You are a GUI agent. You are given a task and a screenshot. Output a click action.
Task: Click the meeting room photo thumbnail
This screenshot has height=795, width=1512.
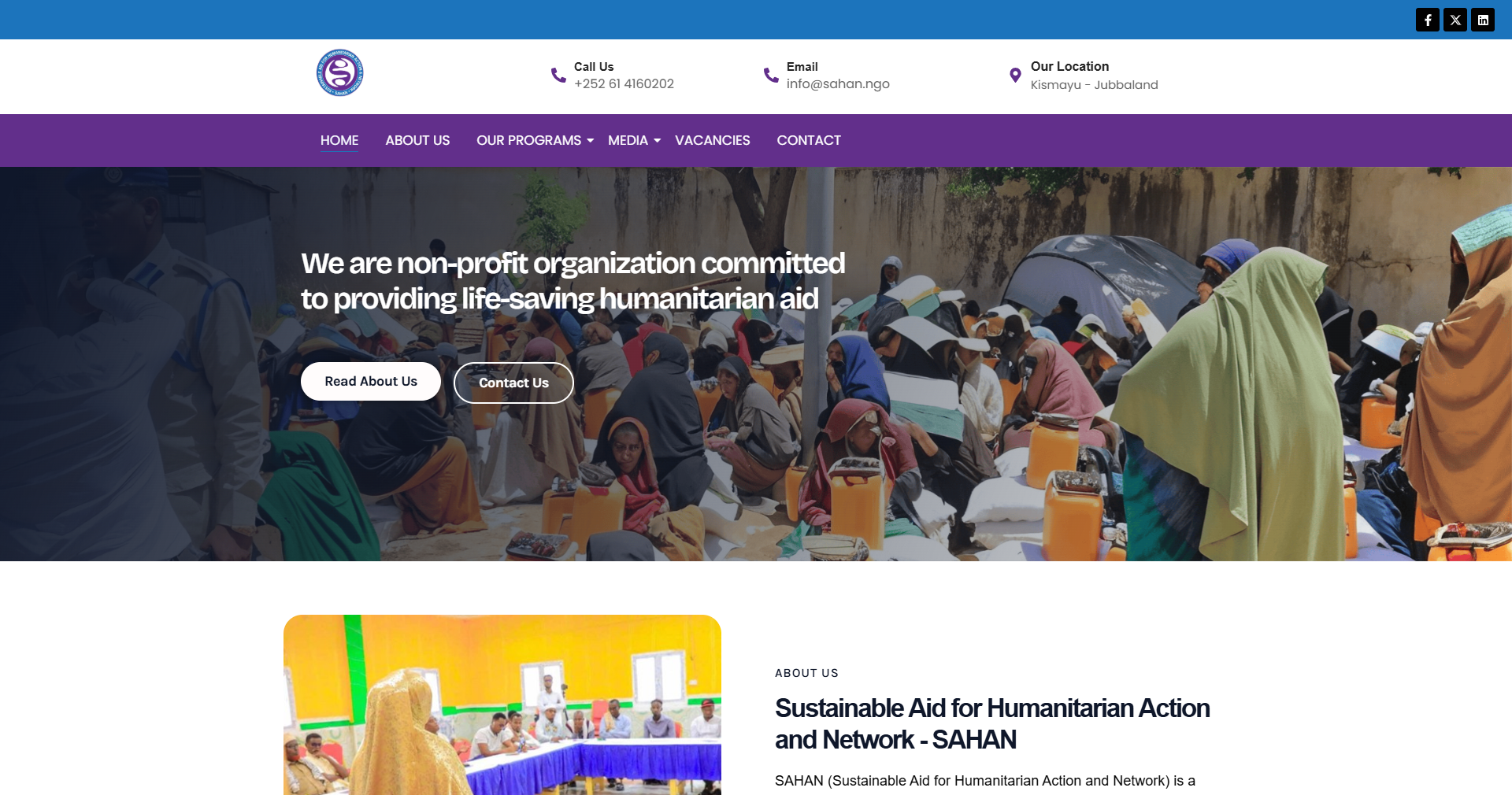(502, 704)
